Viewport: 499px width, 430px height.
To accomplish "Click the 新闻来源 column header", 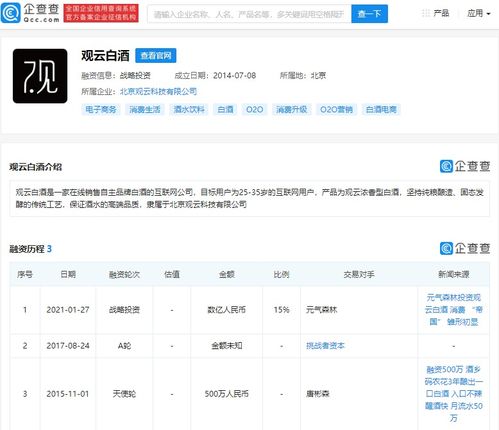I will pyautogui.click(x=454, y=275).
